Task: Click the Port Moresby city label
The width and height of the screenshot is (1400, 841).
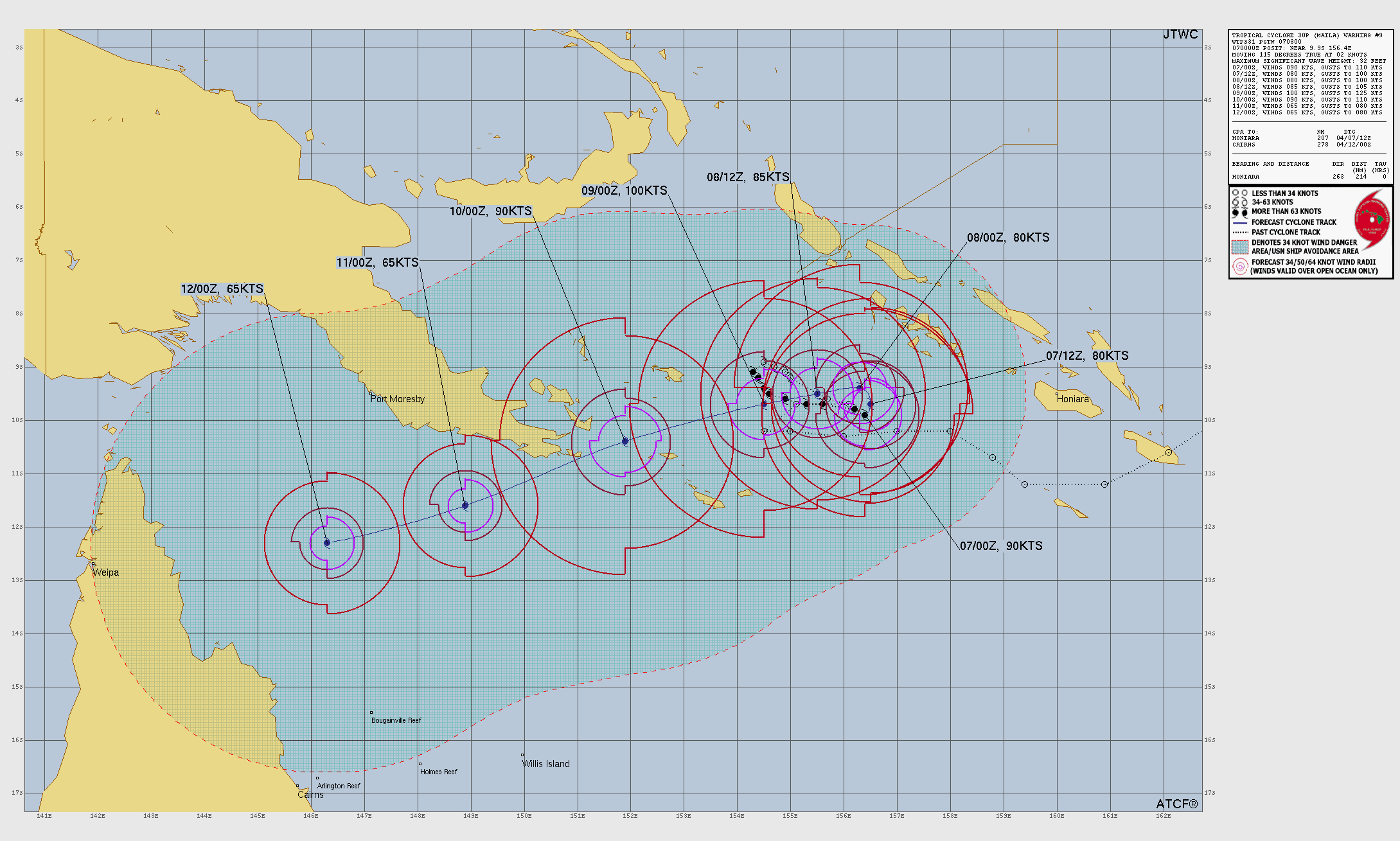Action: pos(398,399)
